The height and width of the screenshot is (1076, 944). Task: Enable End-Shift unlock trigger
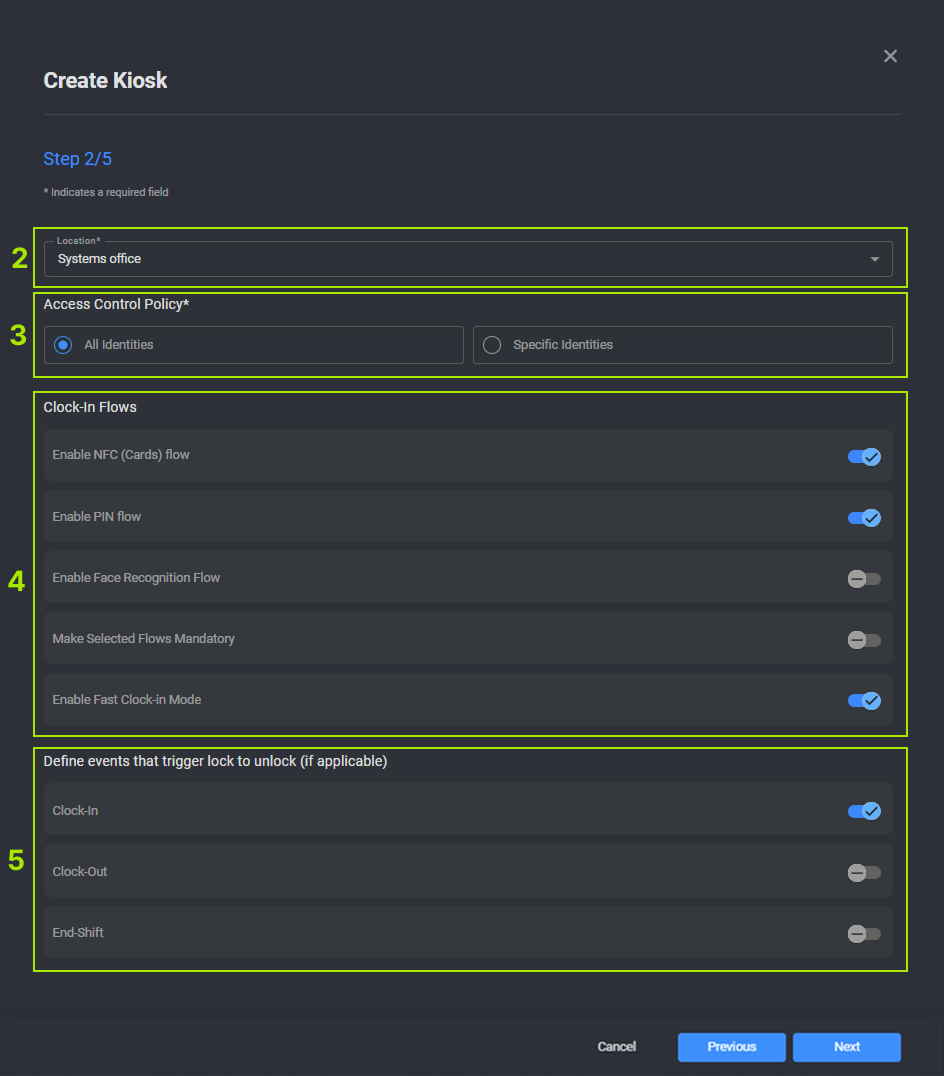click(x=864, y=934)
